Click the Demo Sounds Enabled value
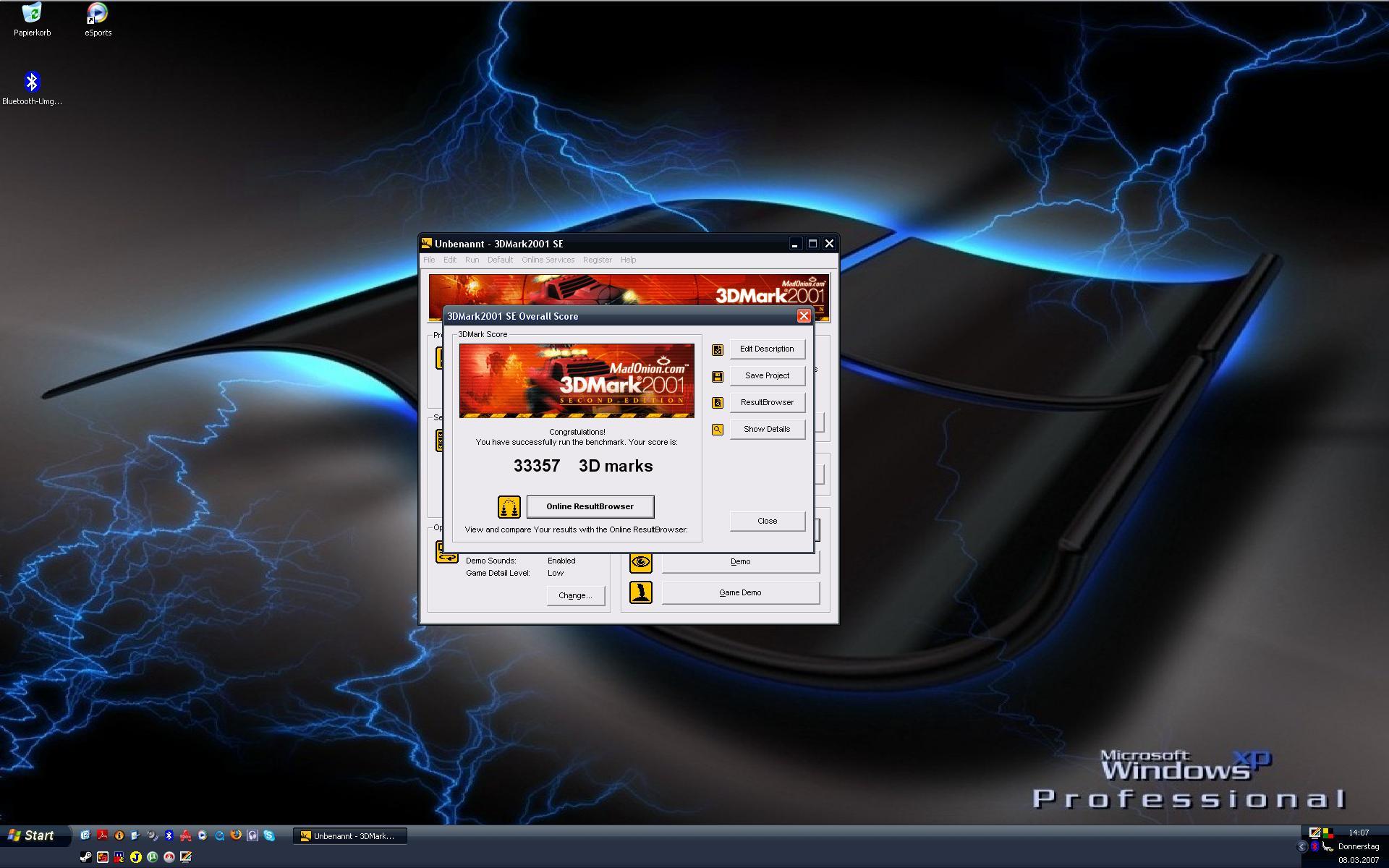 point(561,561)
